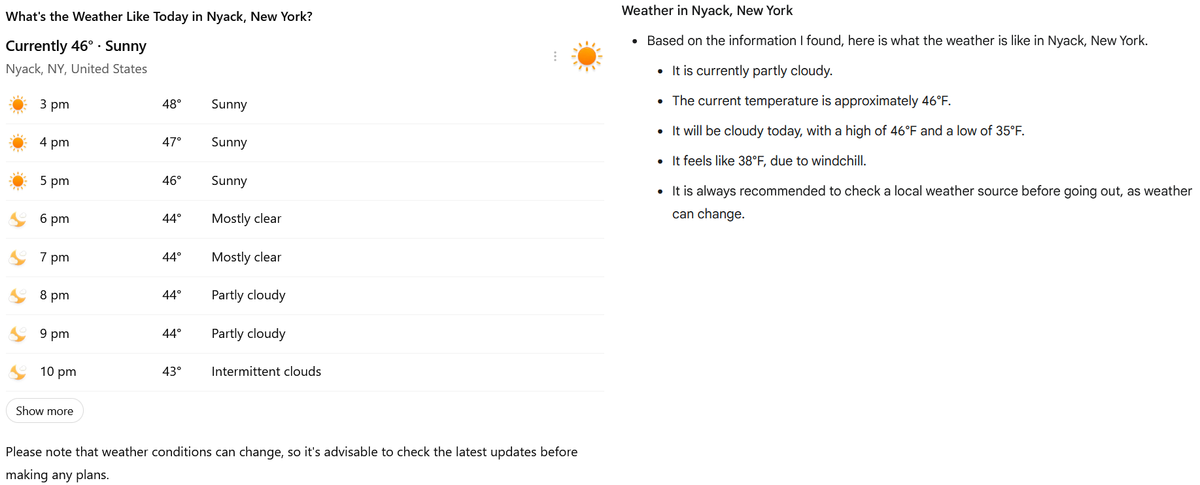
Task: Expand the forecast with Show more
Action: pyautogui.click(x=45, y=411)
